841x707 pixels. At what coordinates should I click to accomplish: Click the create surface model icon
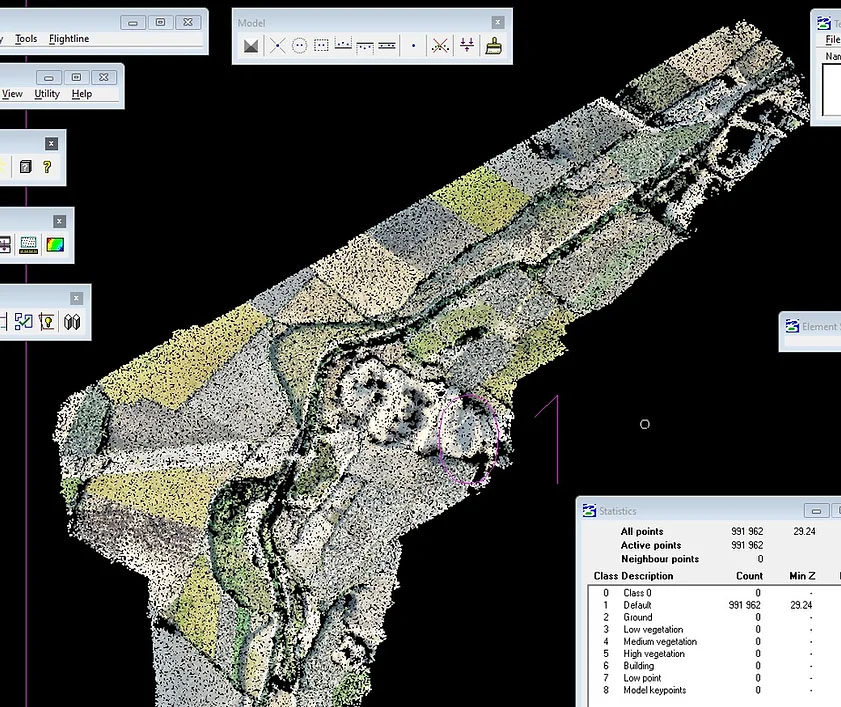[x=251, y=46]
